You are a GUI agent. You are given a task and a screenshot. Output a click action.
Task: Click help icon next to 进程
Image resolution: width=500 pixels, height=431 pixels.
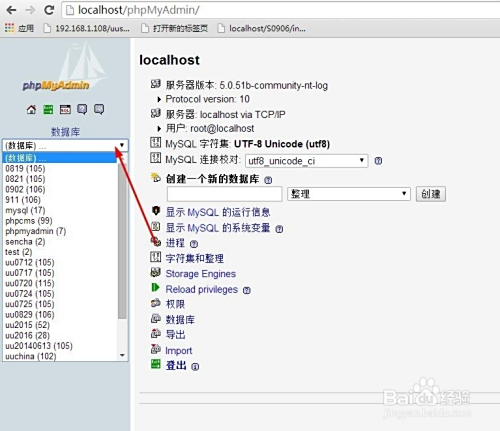(194, 244)
